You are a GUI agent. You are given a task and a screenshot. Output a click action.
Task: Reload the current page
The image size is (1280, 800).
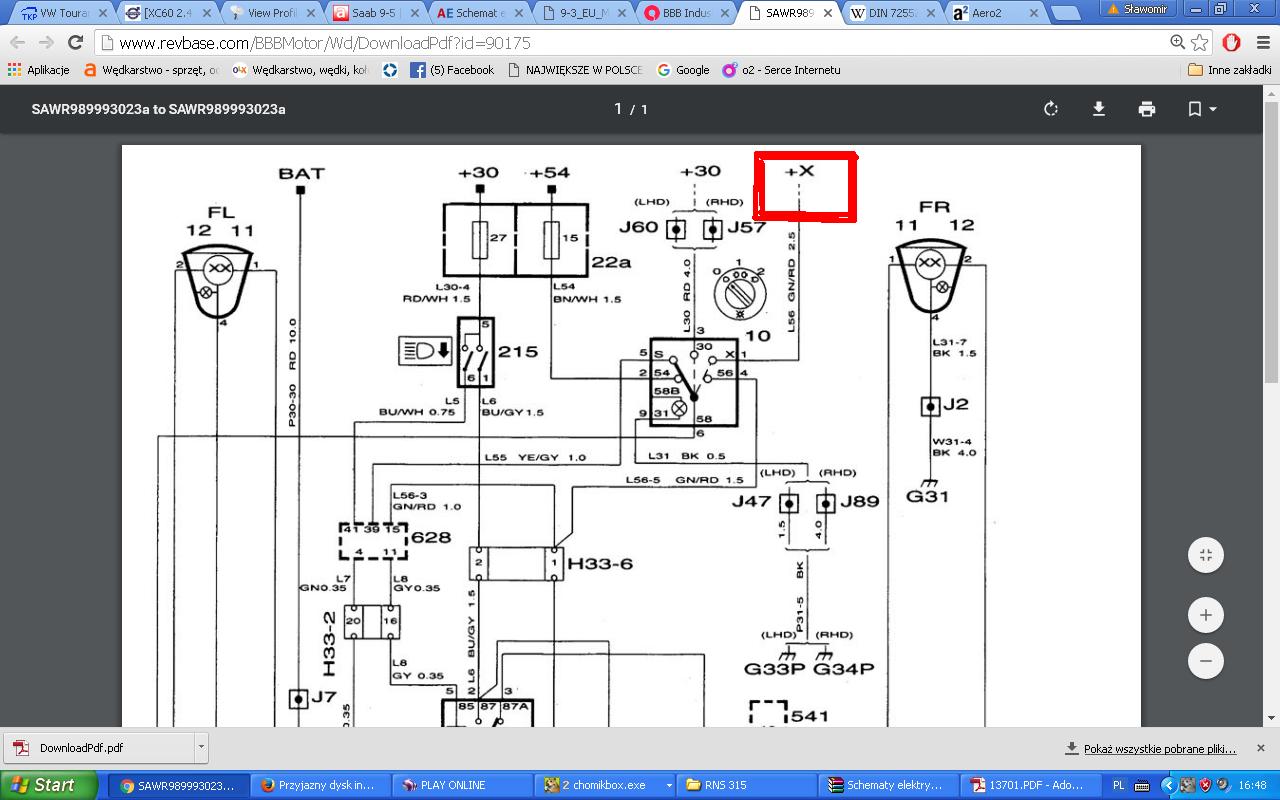(75, 43)
